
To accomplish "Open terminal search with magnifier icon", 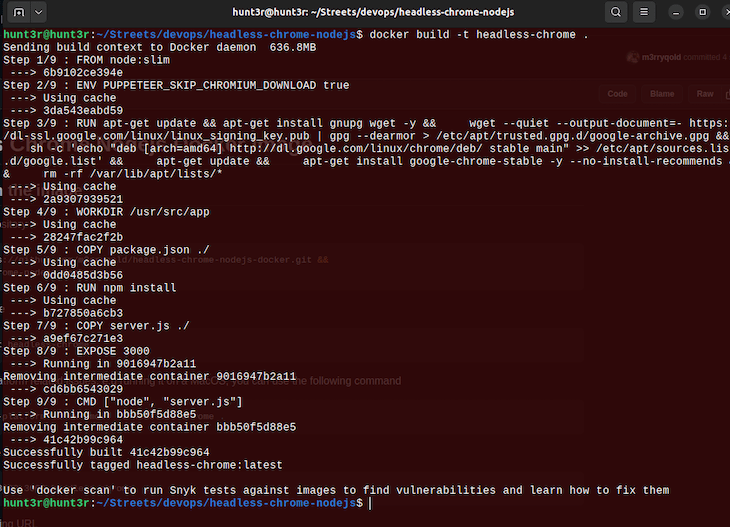I will pos(616,12).
